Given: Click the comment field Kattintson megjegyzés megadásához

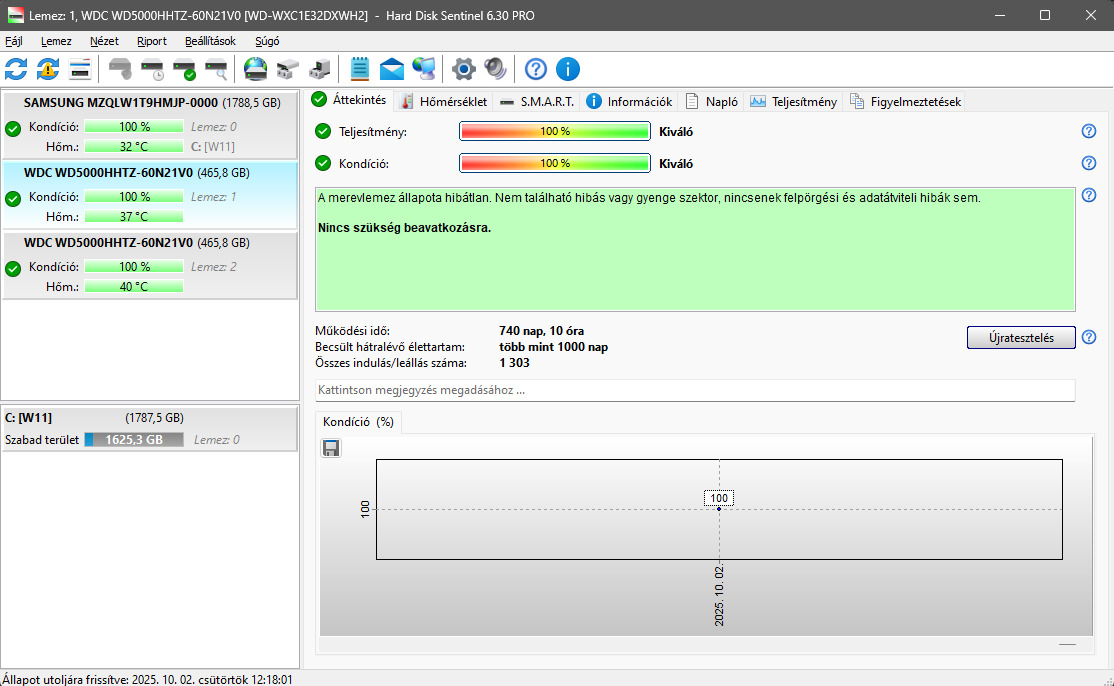Looking at the screenshot, I should (695, 390).
